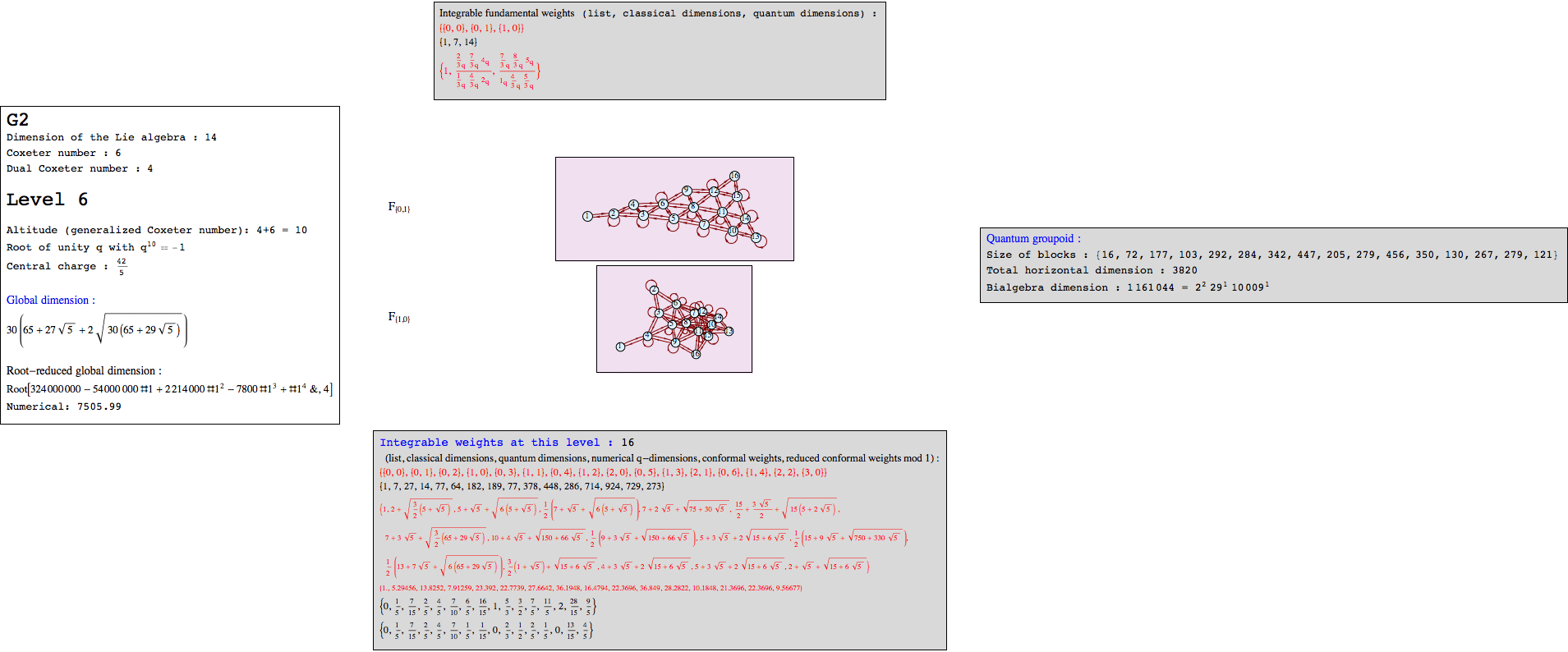Click the 'Numerical: 7505.99' value
This screenshot has height=652, width=1568.
pyautogui.click(x=64, y=406)
